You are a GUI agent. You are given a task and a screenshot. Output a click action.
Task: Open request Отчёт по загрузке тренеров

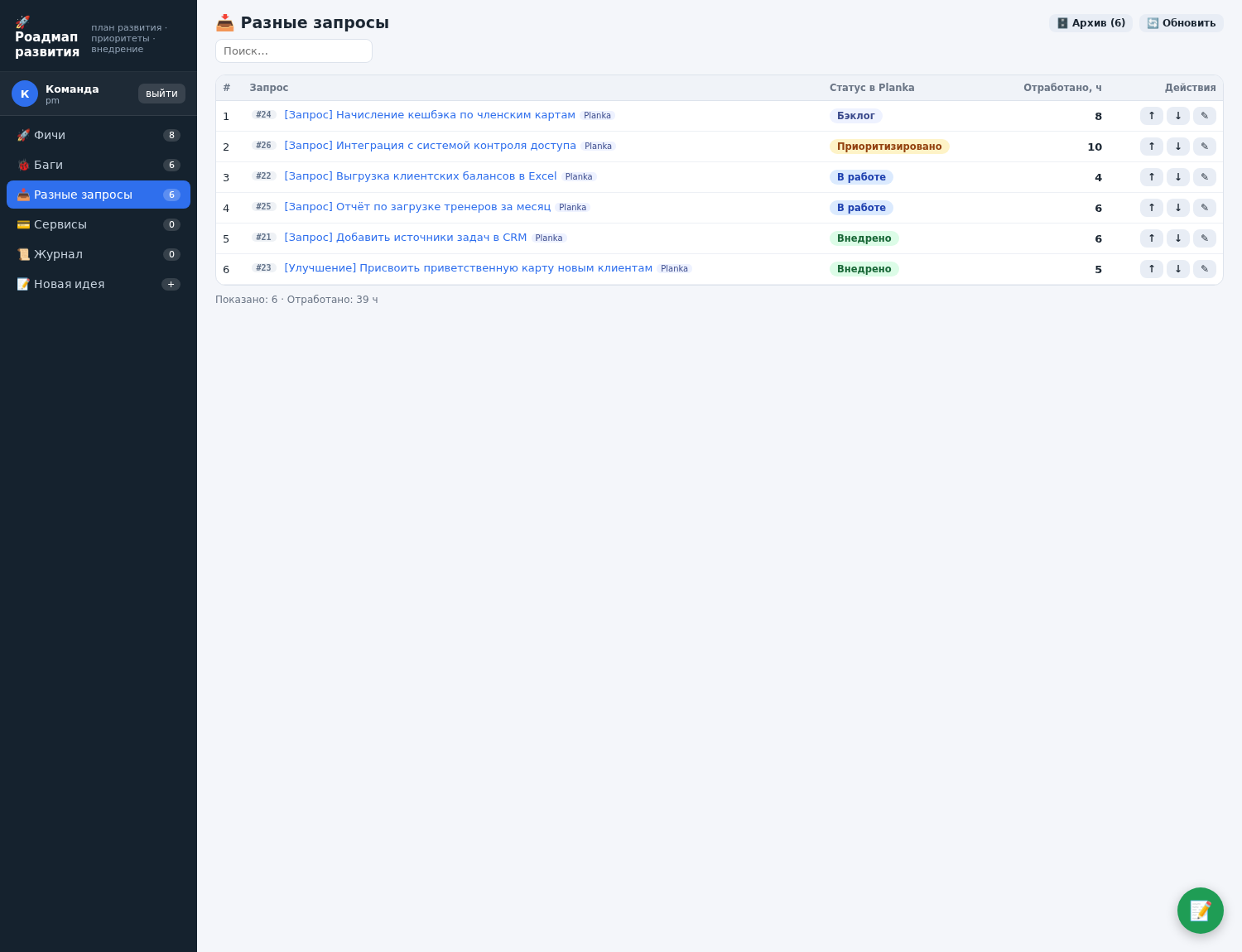(x=417, y=207)
